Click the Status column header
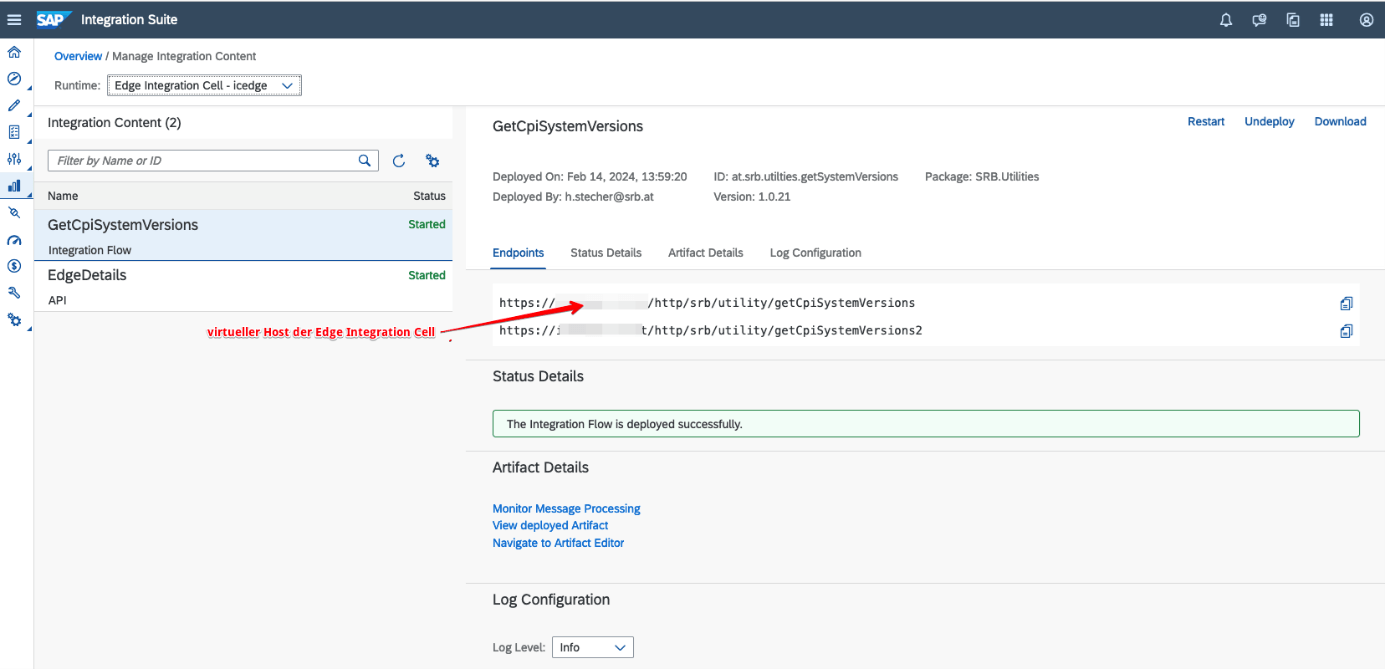This screenshot has height=669, width=1385. pyautogui.click(x=429, y=196)
